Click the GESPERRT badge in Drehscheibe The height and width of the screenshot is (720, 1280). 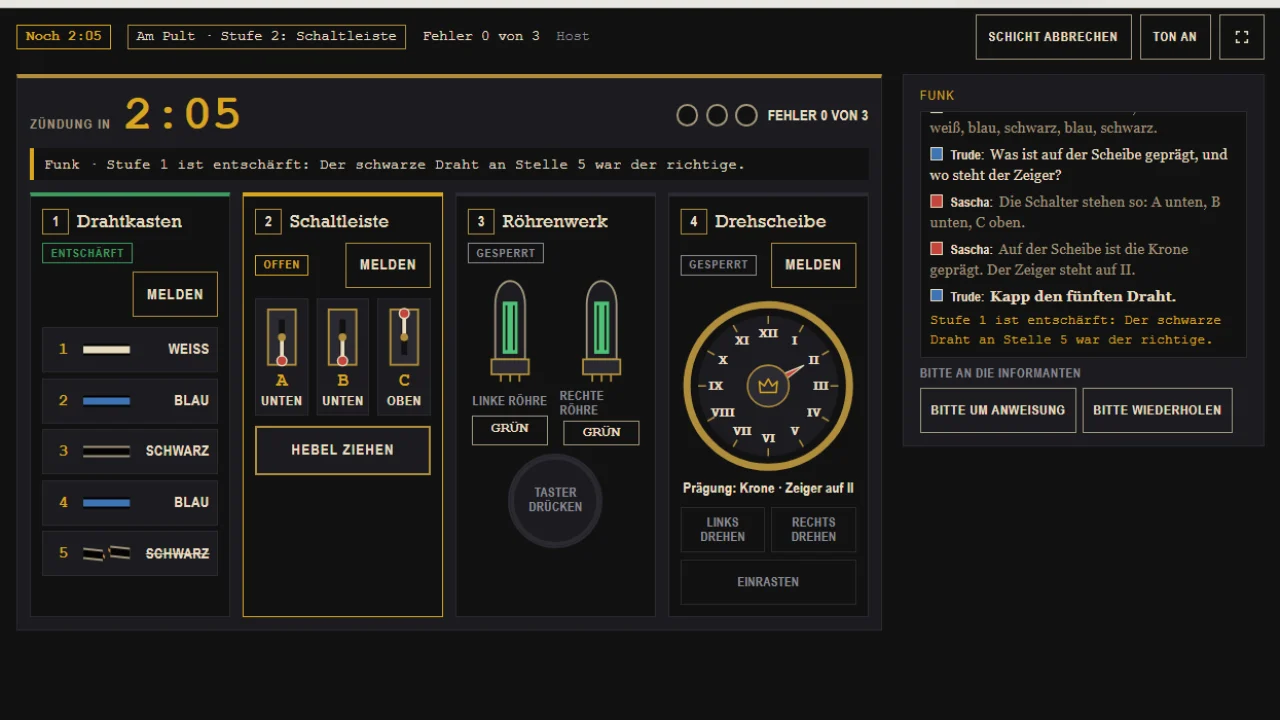(719, 265)
